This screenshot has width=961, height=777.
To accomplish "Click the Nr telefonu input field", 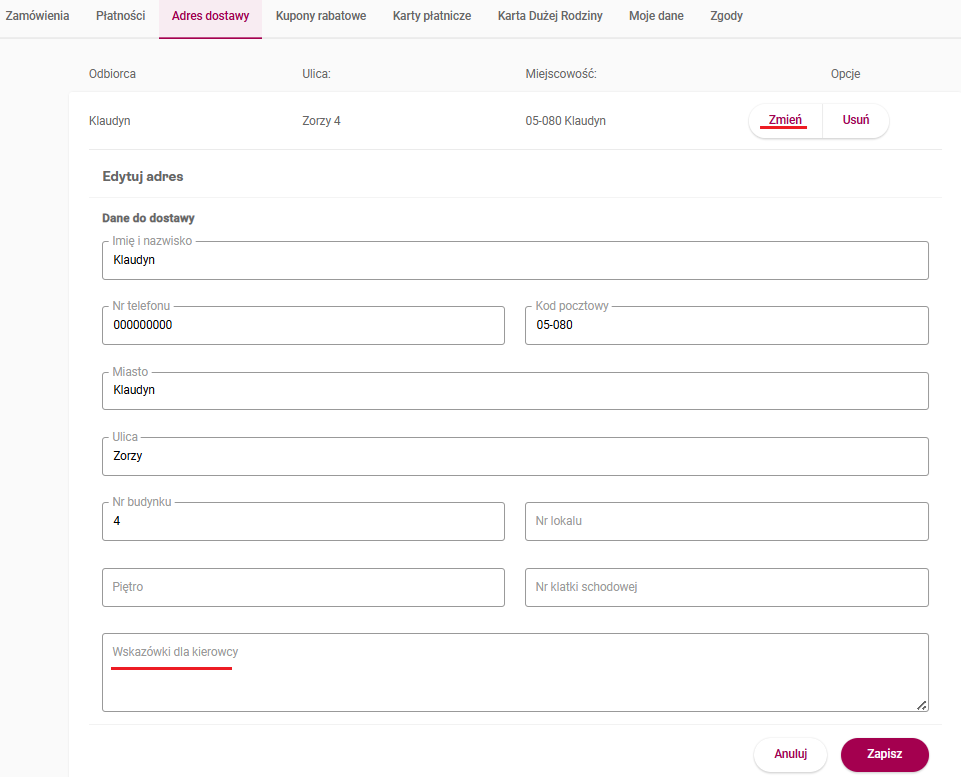I will pos(303,326).
